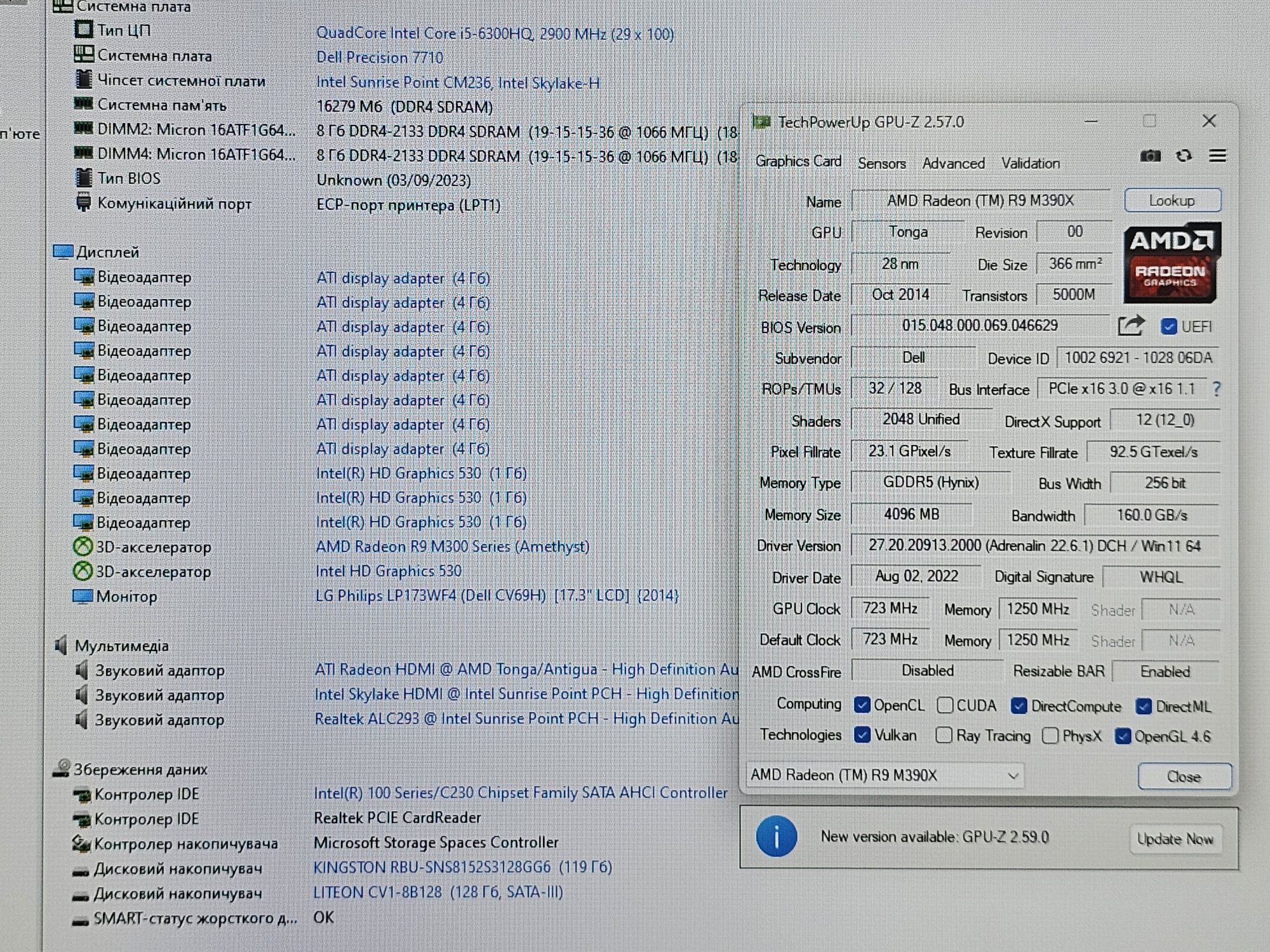The image size is (1270, 952).
Task: Select the ECP-порт принтера (LPT1) value
Action: (408, 205)
